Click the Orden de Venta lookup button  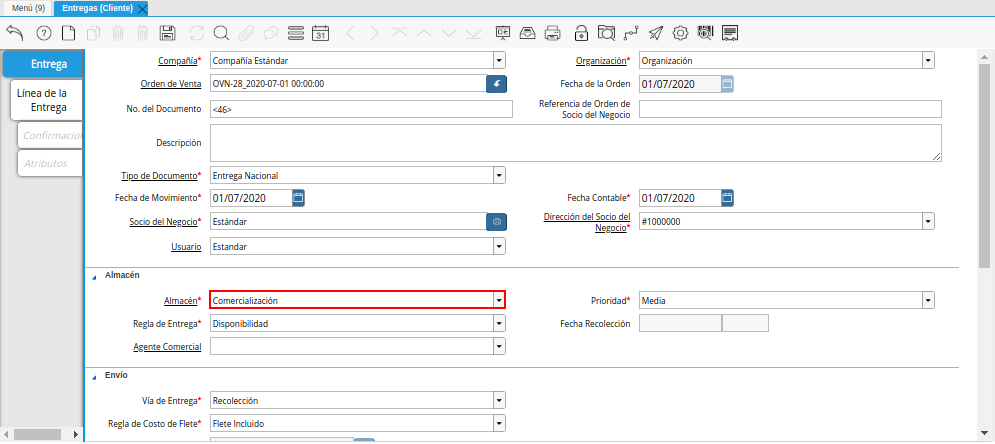pyautogui.click(x=497, y=84)
